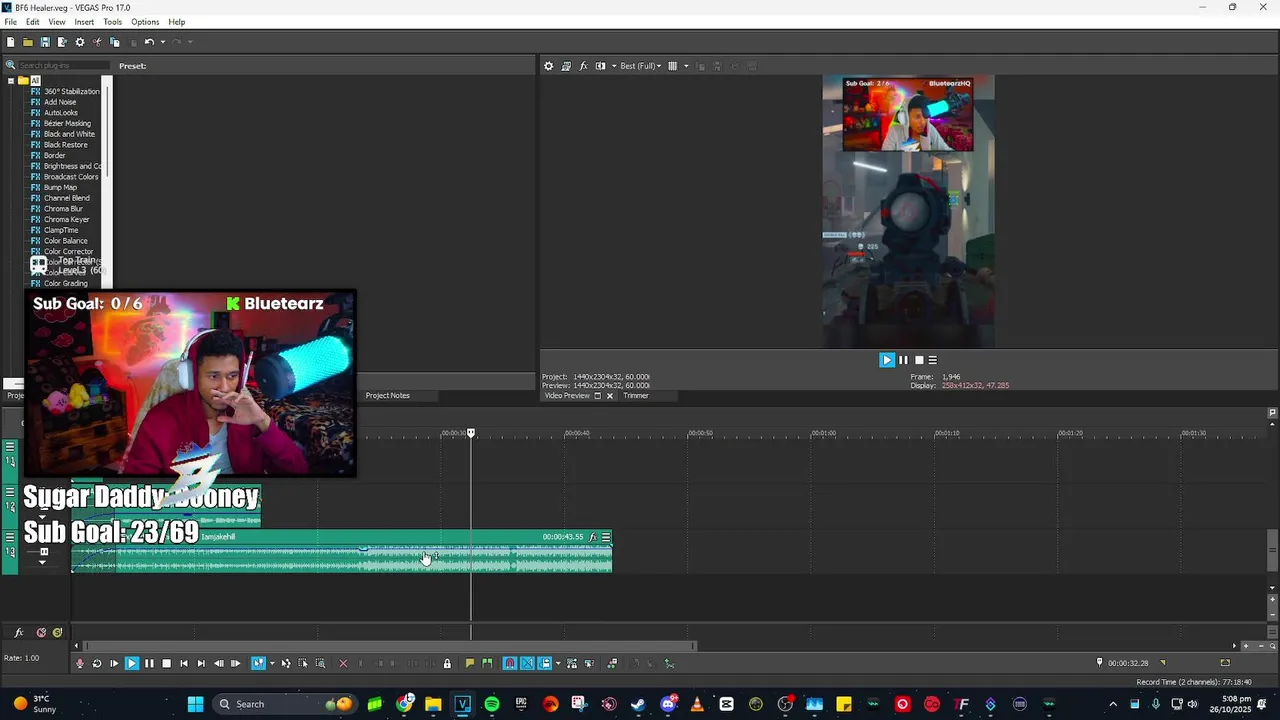
Task: Delete the selected event with red X
Action: pyautogui.click(x=343, y=663)
